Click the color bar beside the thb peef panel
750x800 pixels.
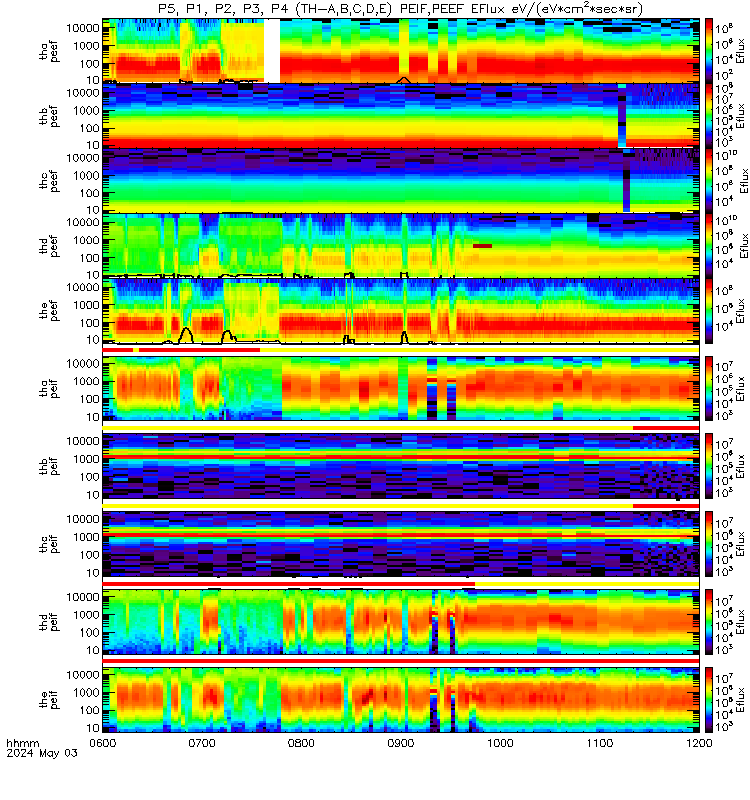point(709,116)
